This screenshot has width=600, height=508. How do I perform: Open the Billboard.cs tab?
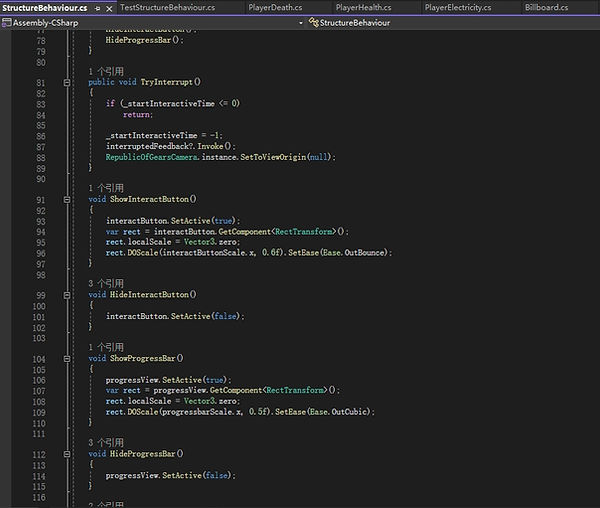click(x=546, y=7)
